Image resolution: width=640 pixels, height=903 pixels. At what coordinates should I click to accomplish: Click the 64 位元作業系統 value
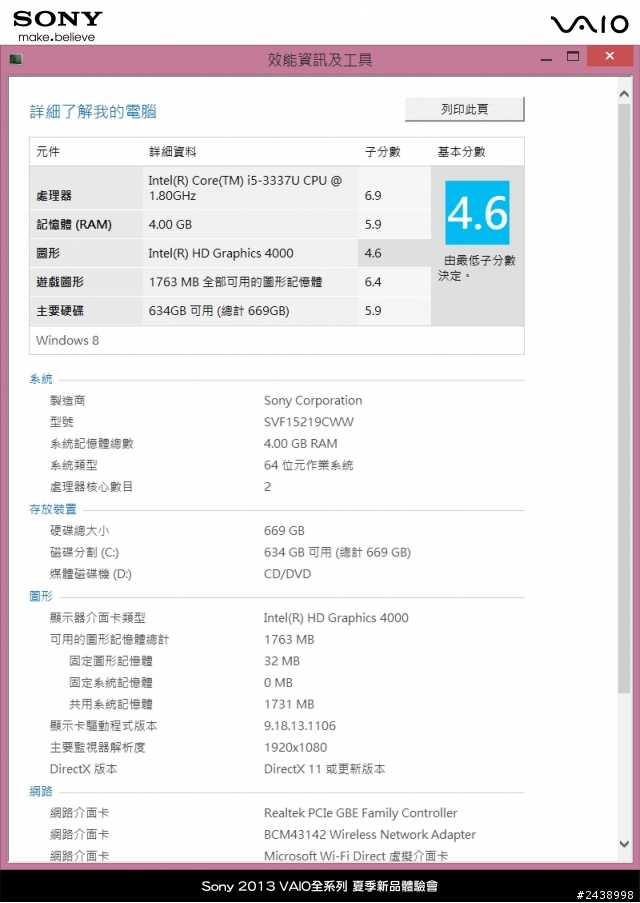pos(309,465)
